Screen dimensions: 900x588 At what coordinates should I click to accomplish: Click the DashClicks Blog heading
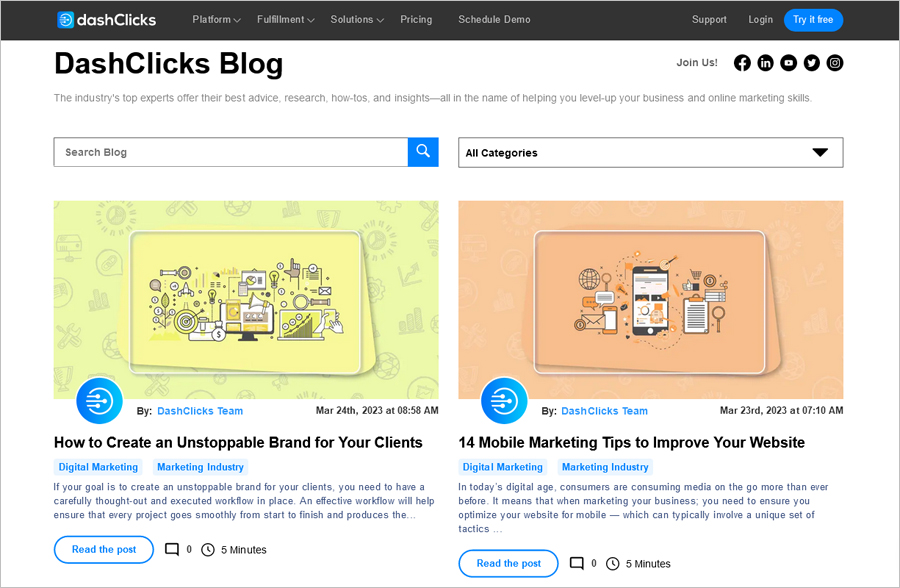[x=169, y=64]
